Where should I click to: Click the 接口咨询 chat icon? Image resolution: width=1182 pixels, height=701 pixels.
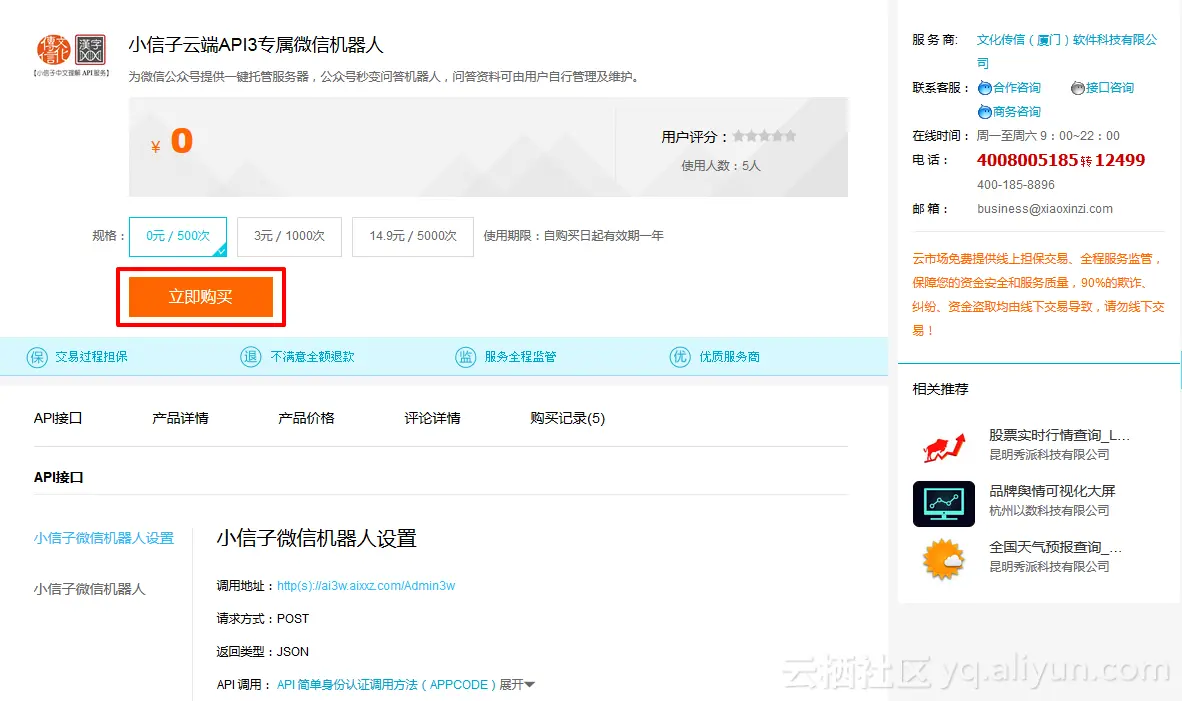pos(1078,88)
